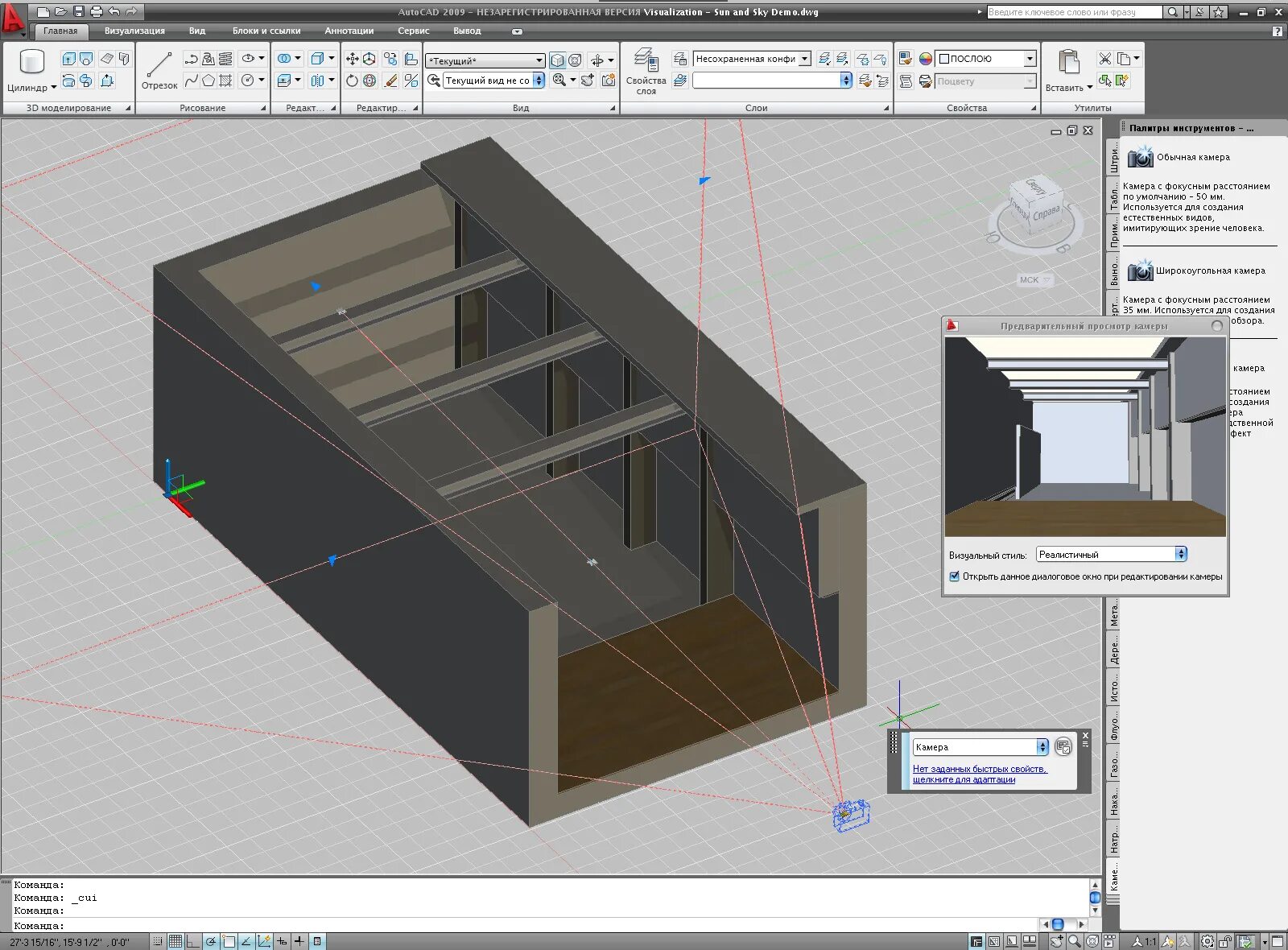Toggle ortho mode in status bar
The height and width of the screenshot is (950, 1288).
point(193,941)
